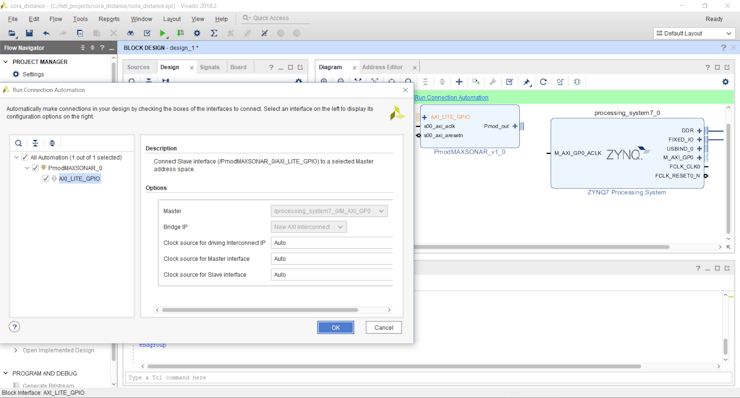Click the Diagram settings gear icon
The height and width of the screenshot is (398, 740).
pos(725,82)
